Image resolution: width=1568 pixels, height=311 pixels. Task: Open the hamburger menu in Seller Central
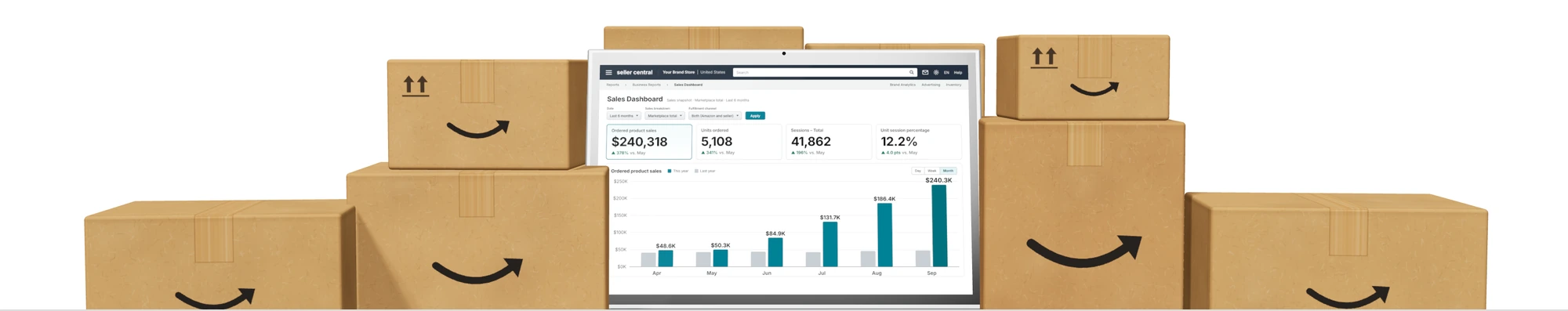(x=608, y=72)
